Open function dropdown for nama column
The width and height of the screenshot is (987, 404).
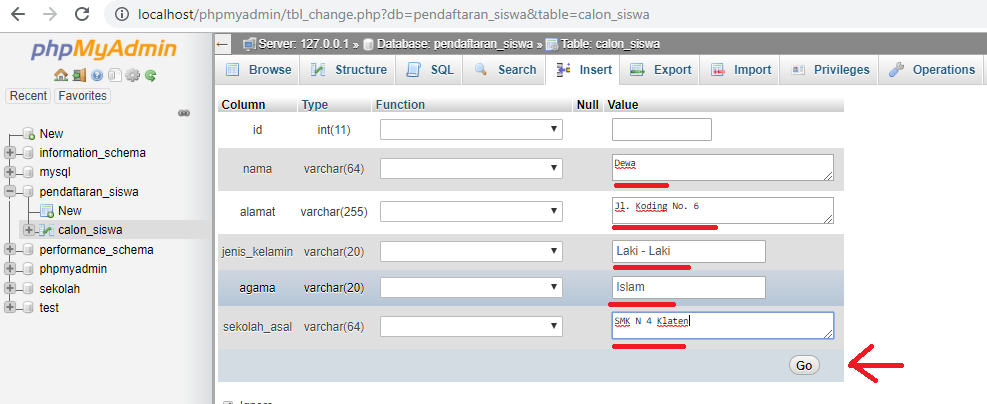tap(471, 168)
